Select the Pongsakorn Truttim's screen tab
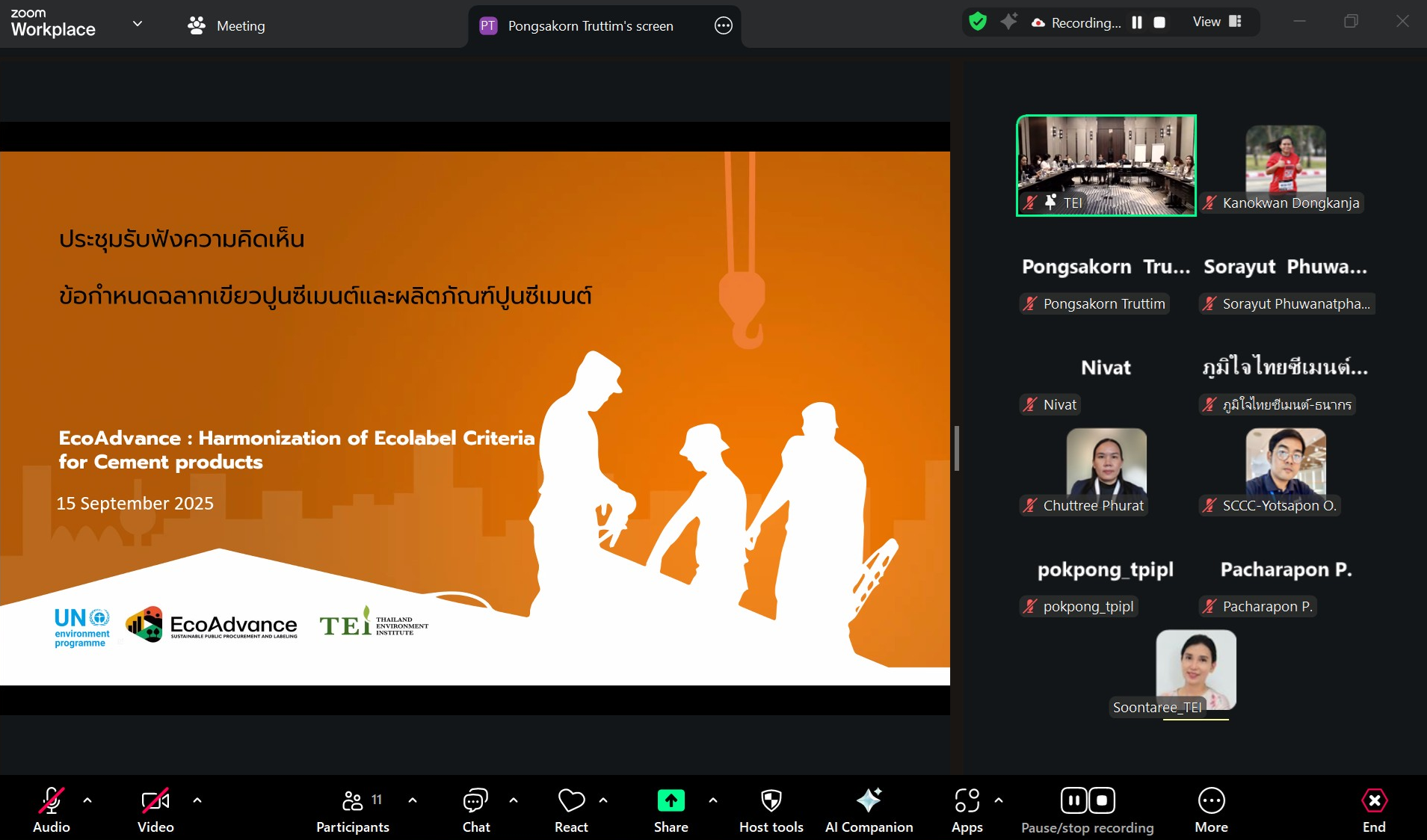The width and height of the screenshot is (1427, 840). [590, 26]
